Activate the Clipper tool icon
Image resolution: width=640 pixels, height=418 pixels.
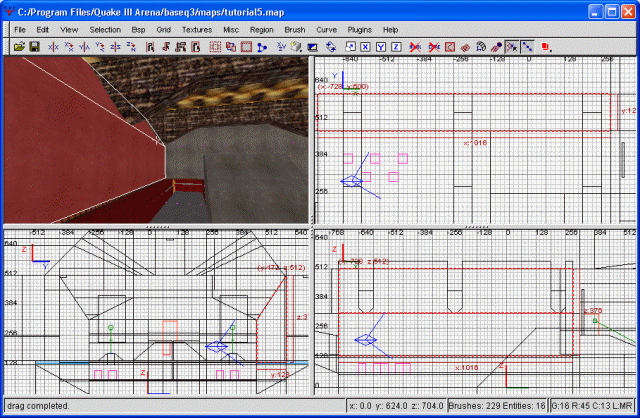point(262,47)
